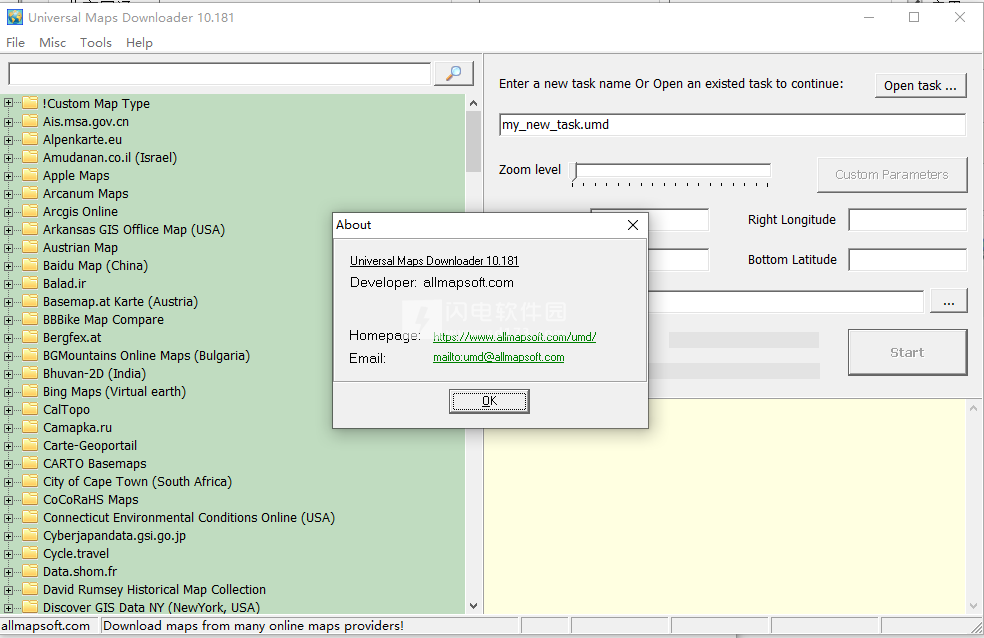
Task: Click the Universal Maps Downloader title icon
Action: click(14, 18)
